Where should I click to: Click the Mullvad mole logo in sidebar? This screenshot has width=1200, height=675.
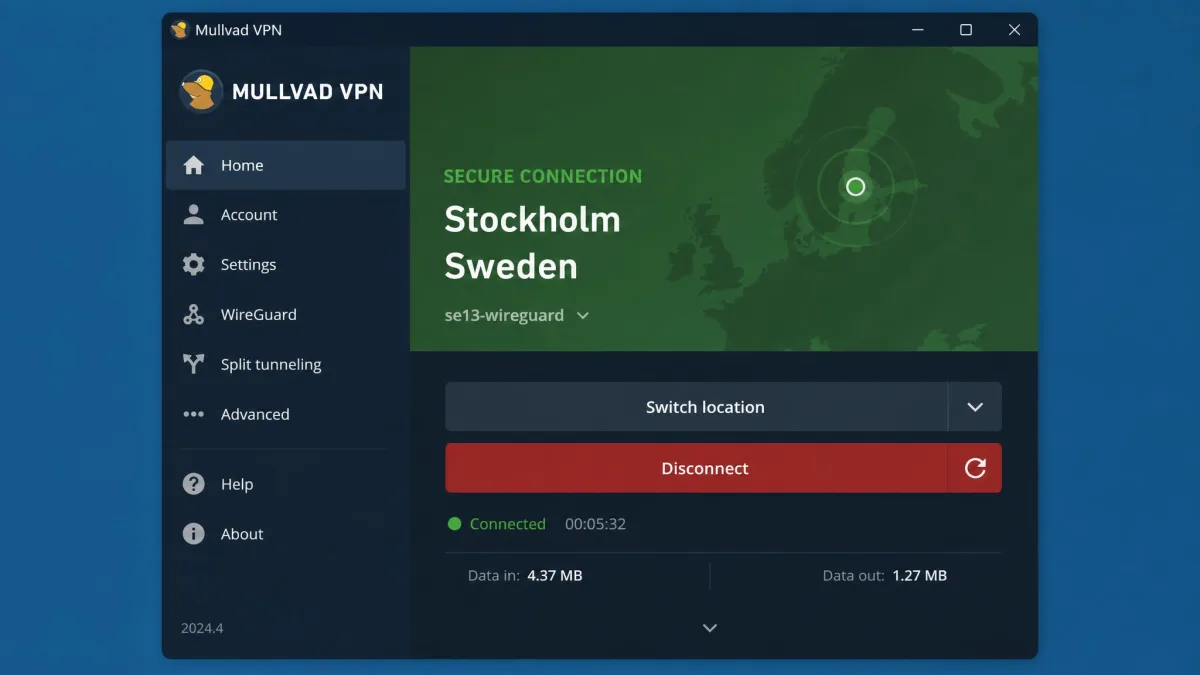pos(201,91)
